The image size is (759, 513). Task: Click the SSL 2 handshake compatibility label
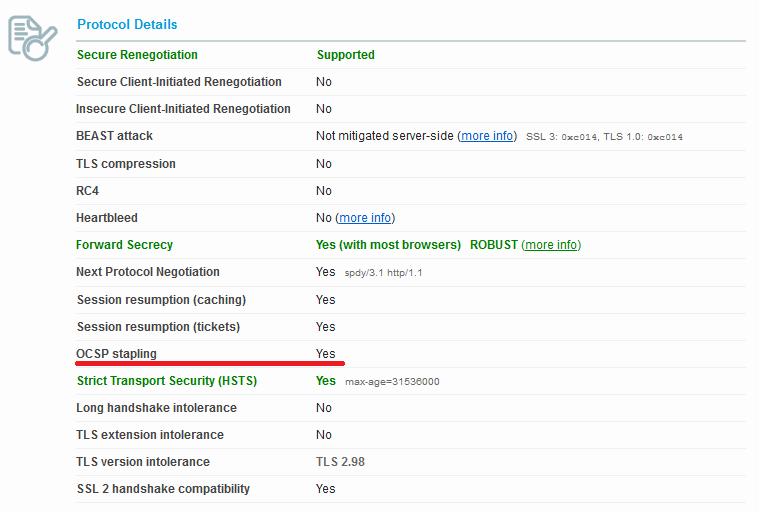163,489
